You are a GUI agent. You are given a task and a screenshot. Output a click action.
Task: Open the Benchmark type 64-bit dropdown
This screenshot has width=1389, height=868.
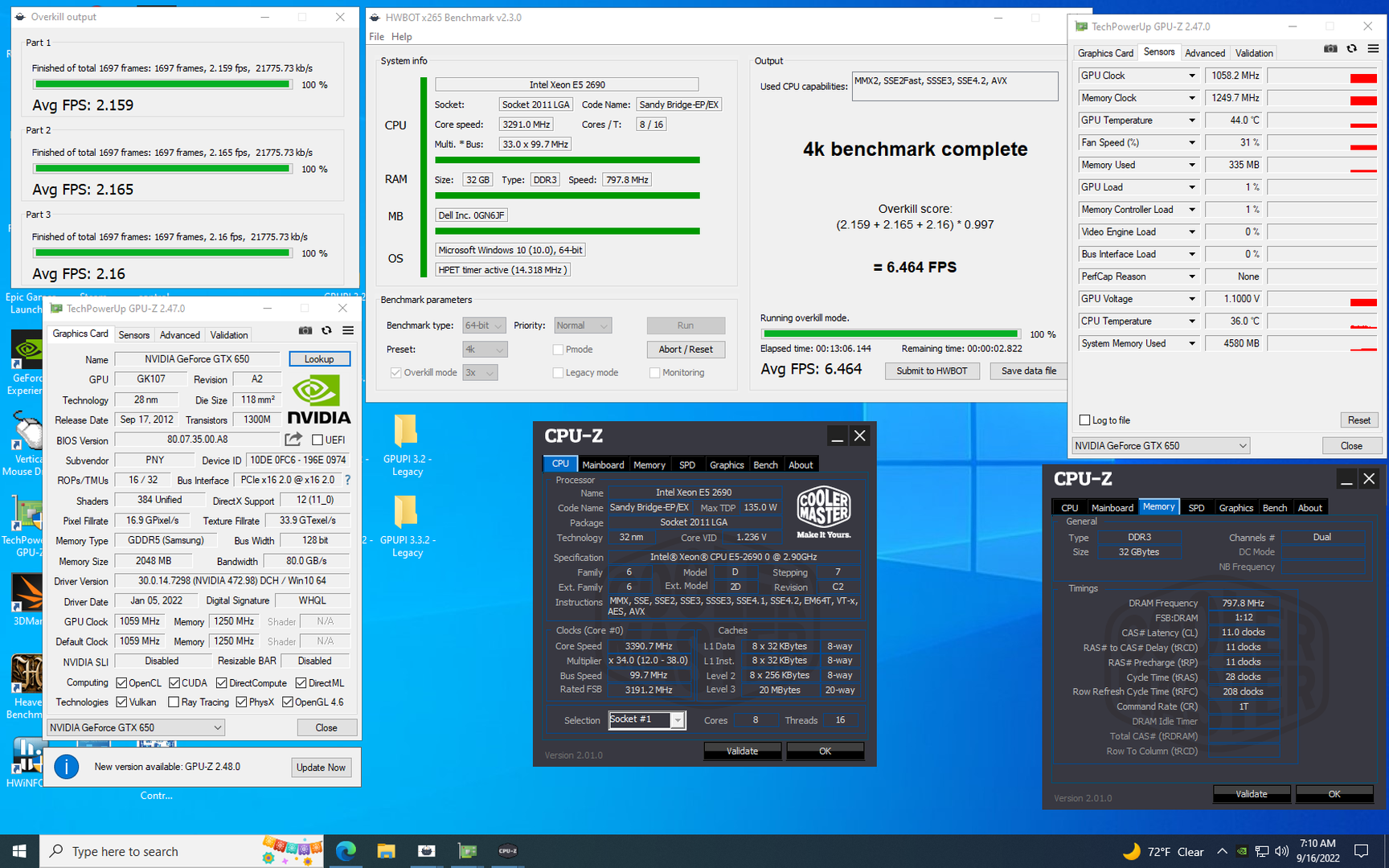point(484,325)
